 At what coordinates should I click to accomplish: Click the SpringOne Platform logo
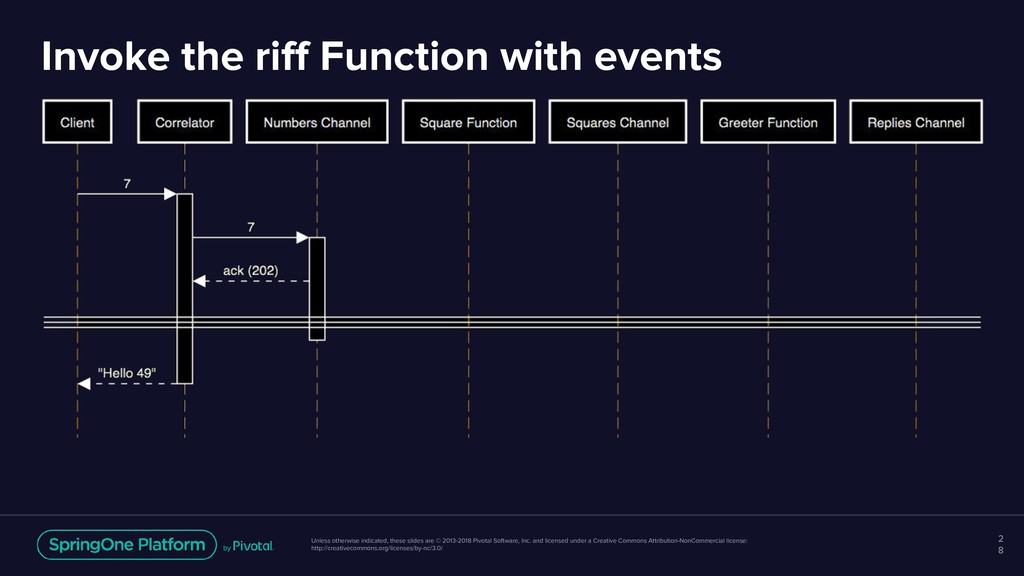(127, 545)
